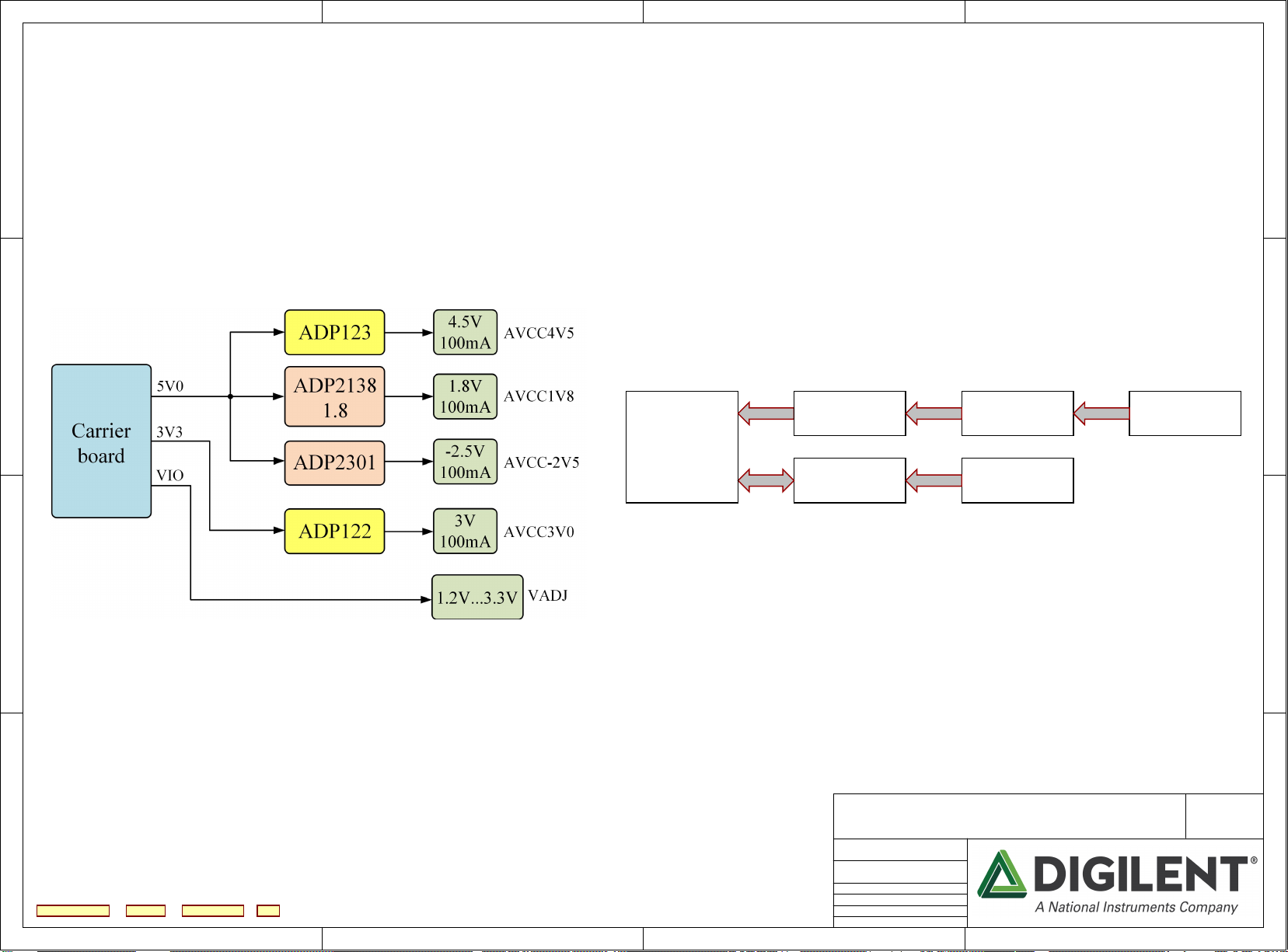This screenshot has width=1288, height=952.
Task: Click the 1.8V 100mA output box
Action: tap(465, 397)
